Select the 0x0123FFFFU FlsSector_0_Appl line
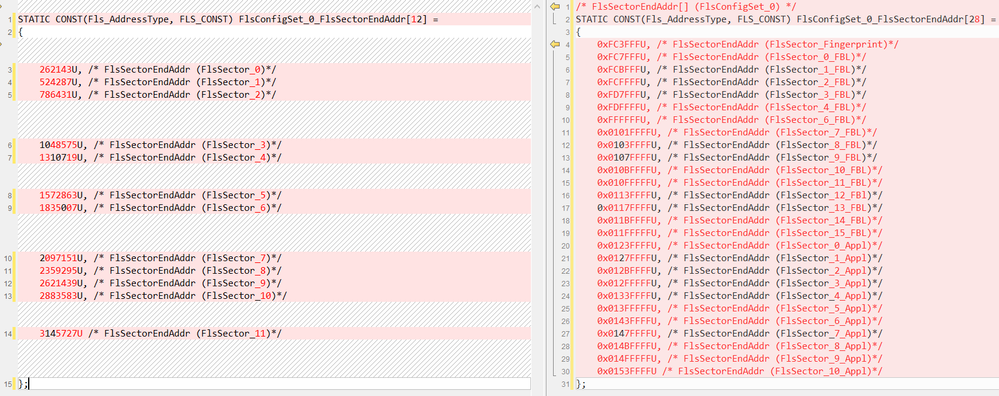Viewport: 999px width, 396px height. click(787, 246)
